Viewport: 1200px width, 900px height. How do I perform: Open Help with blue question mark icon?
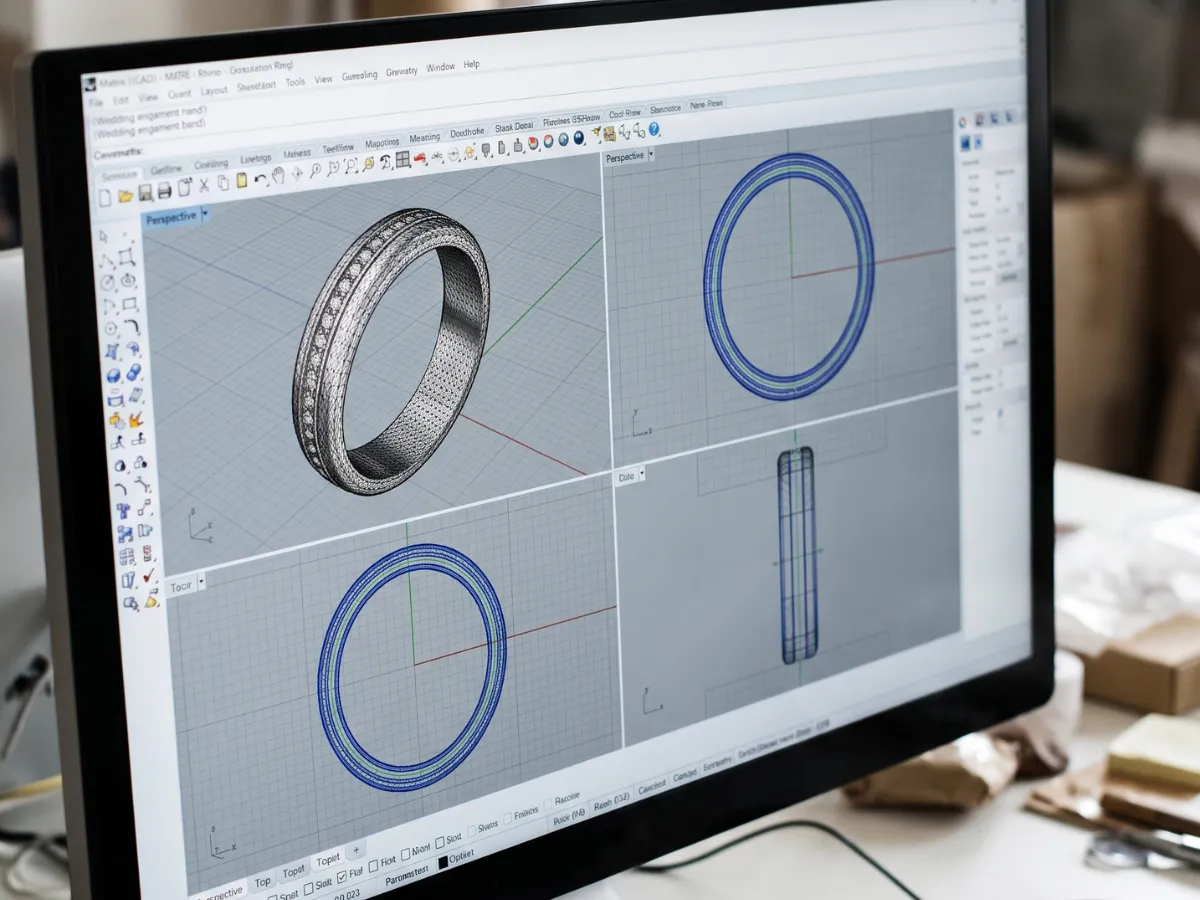pyautogui.click(x=653, y=129)
